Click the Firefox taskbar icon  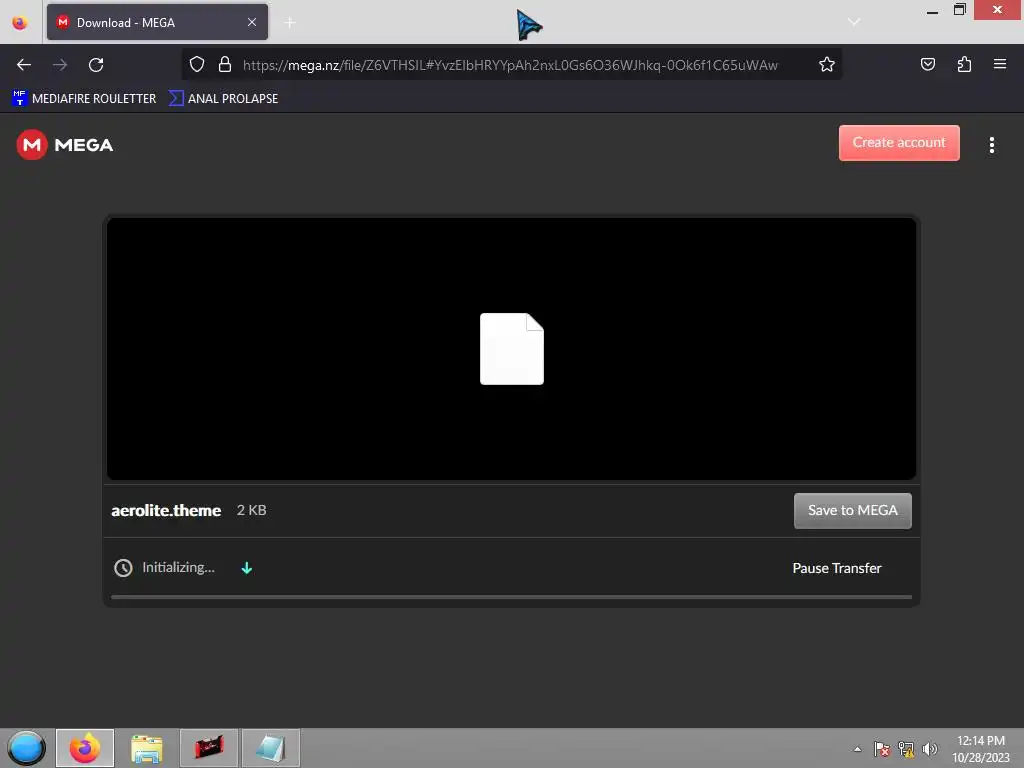pos(85,748)
